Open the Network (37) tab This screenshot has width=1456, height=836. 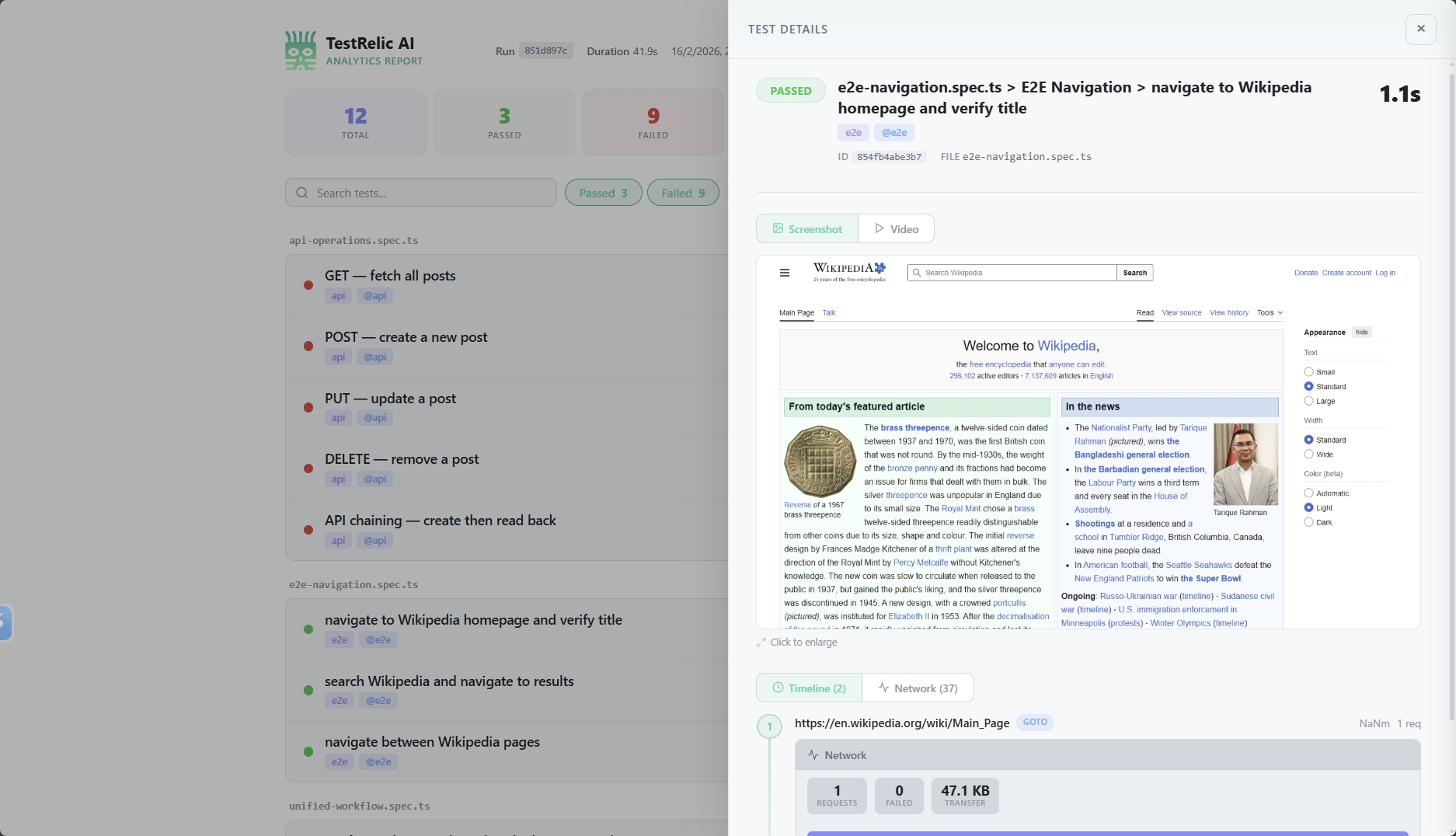coord(918,688)
